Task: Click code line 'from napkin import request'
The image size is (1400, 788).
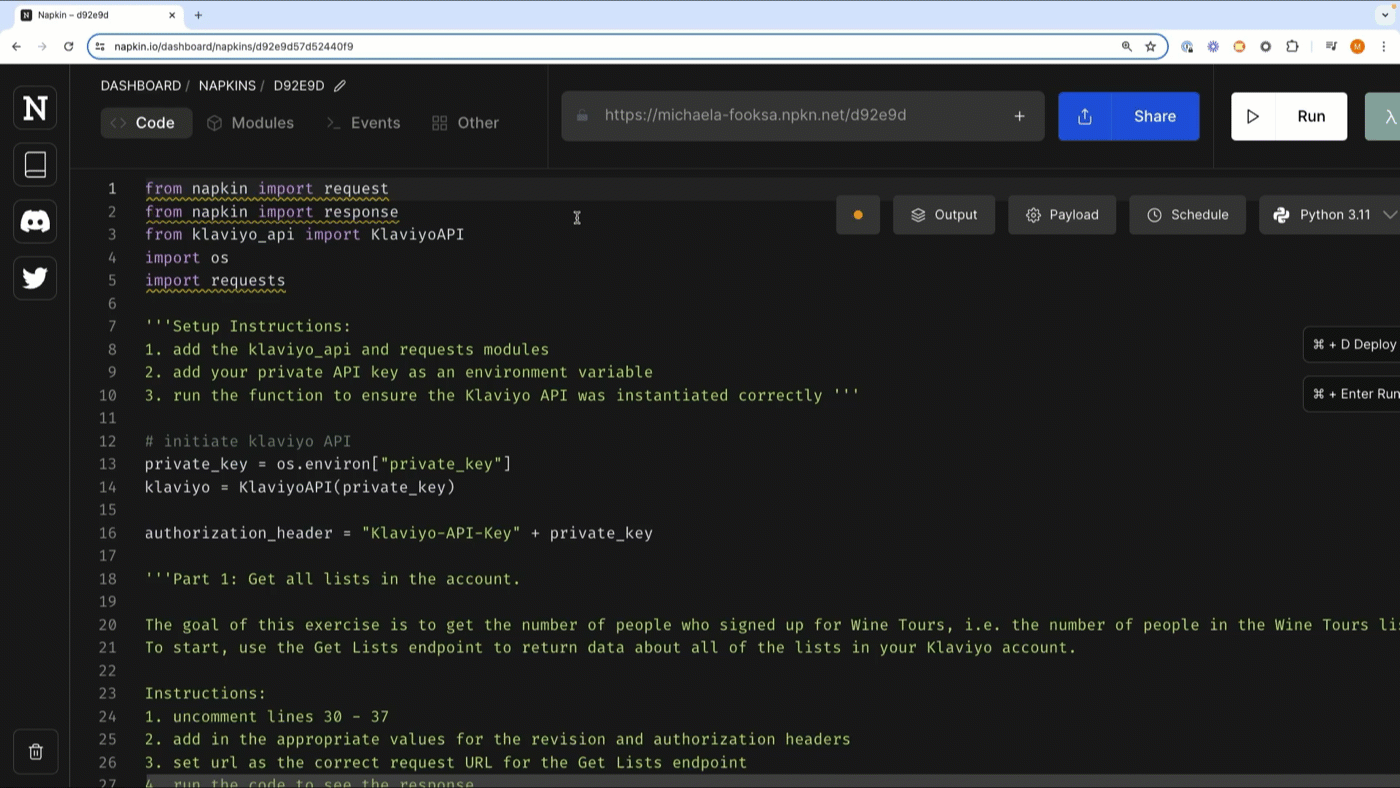Action: (267, 188)
